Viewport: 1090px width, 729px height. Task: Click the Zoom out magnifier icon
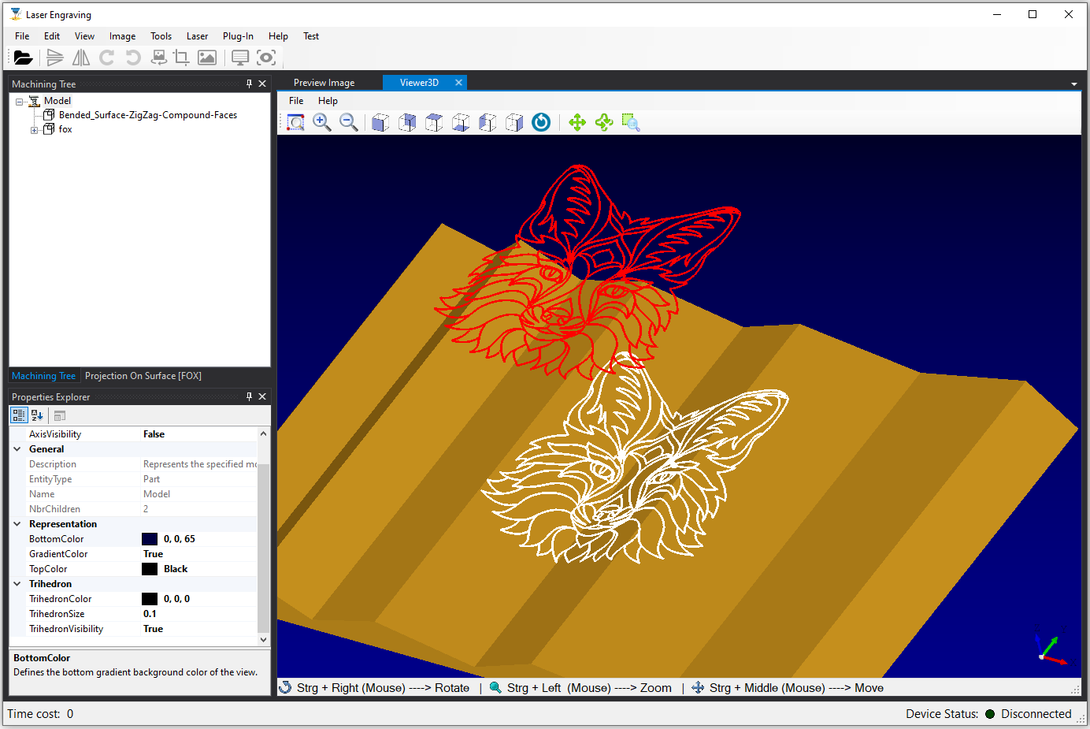pos(349,122)
